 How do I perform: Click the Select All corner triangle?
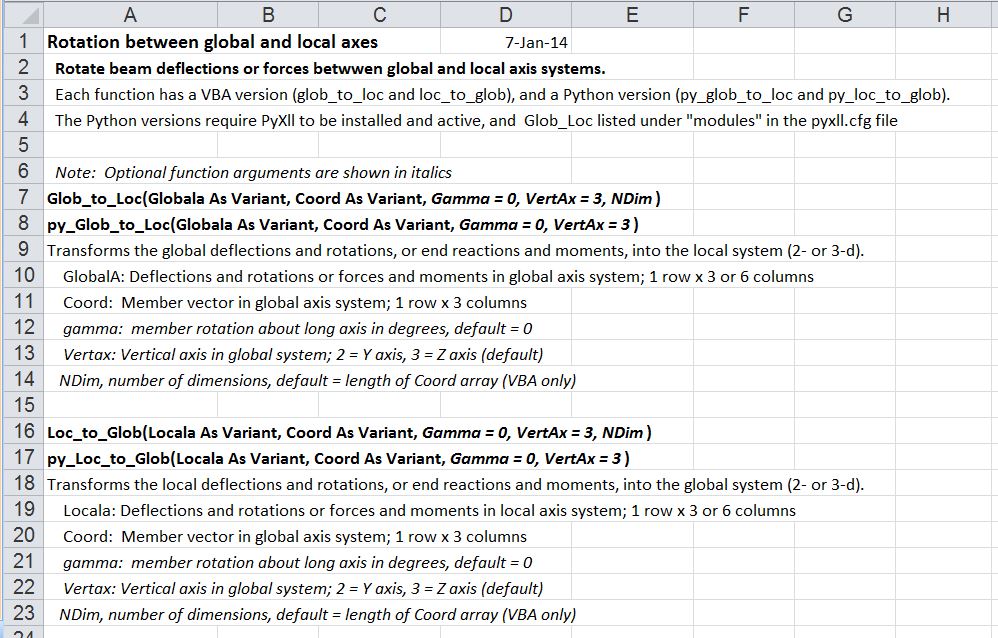pos(21,15)
